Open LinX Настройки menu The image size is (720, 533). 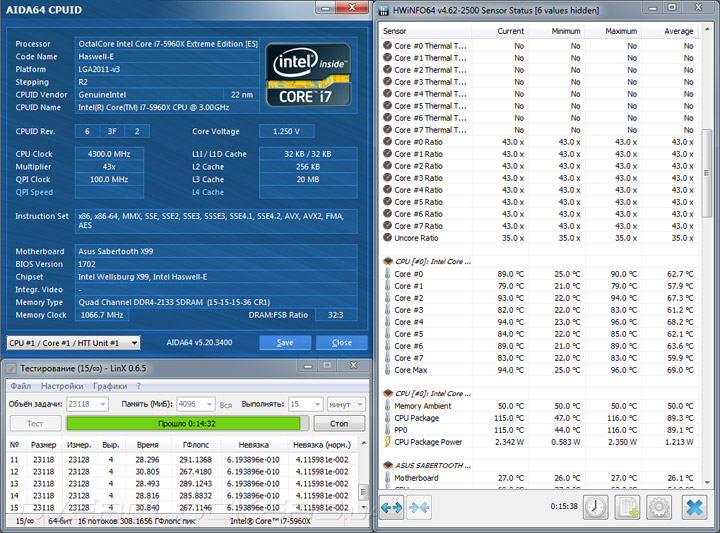coord(62,386)
